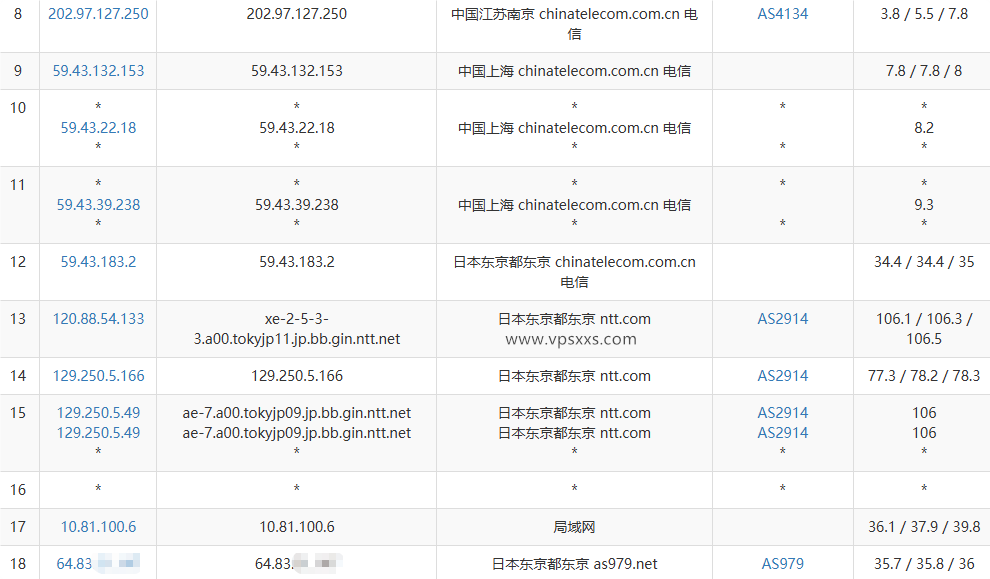Screen dimensions: 990x579
Task: Open the partially blurred blue 64.83 link in hop 18
Action: [x=98, y=563]
